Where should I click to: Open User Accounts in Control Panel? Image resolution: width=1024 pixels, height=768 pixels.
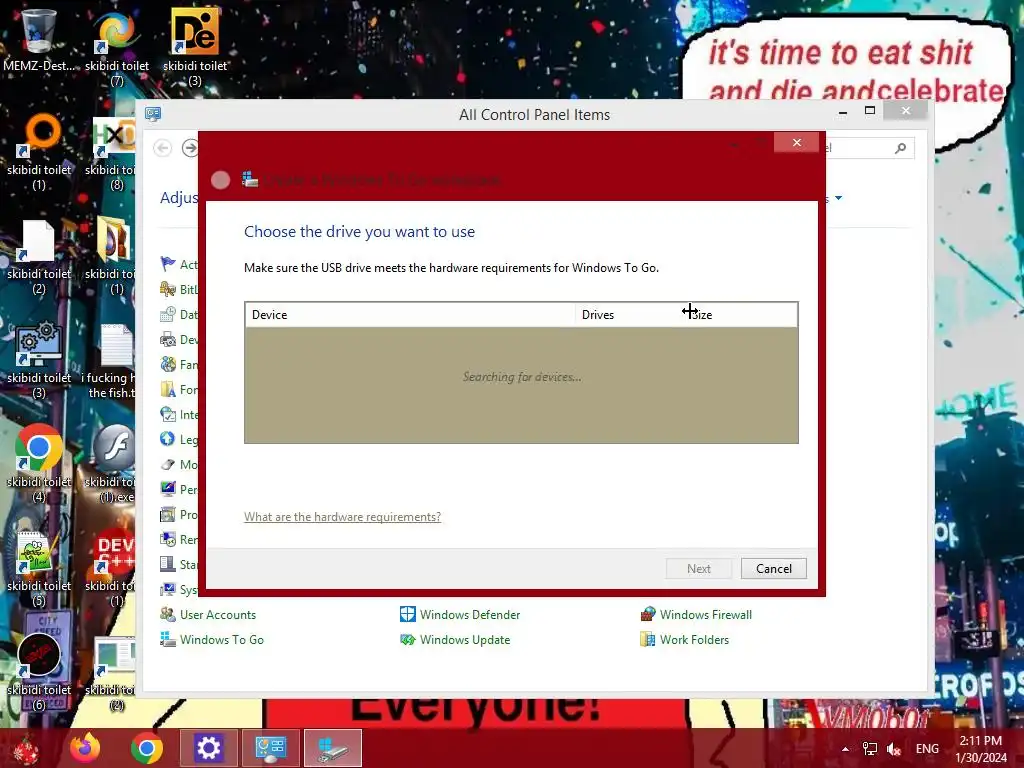217,615
